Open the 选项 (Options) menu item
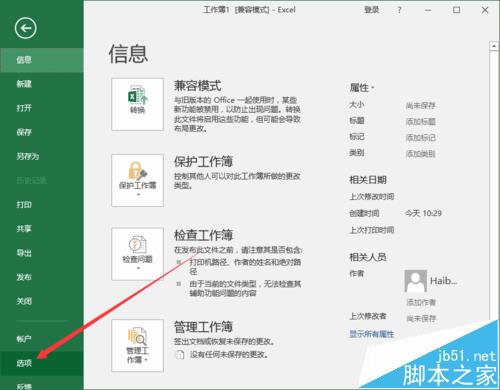The image size is (500, 390). click(x=42, y=363)
